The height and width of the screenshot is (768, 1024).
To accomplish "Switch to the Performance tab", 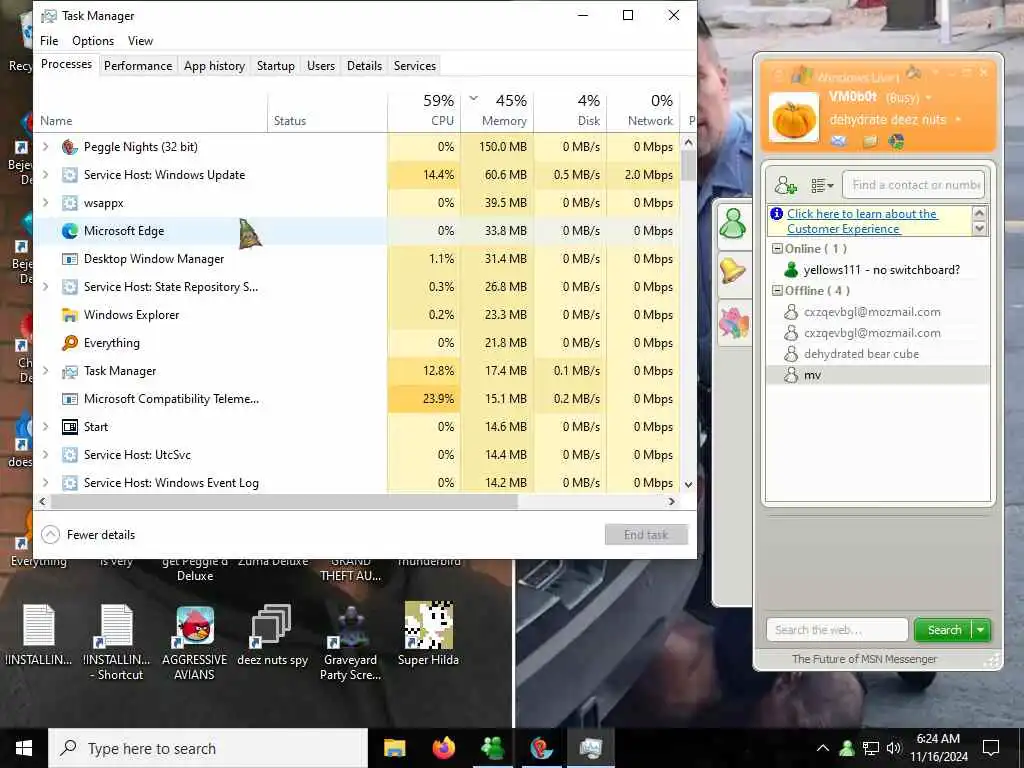I will coord(138,66).
